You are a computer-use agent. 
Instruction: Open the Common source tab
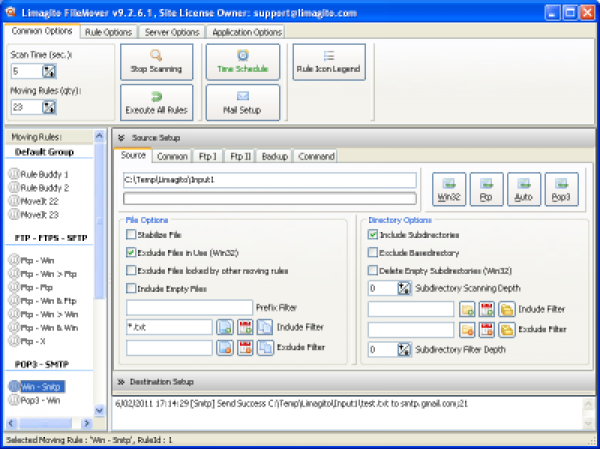[172, 156]
